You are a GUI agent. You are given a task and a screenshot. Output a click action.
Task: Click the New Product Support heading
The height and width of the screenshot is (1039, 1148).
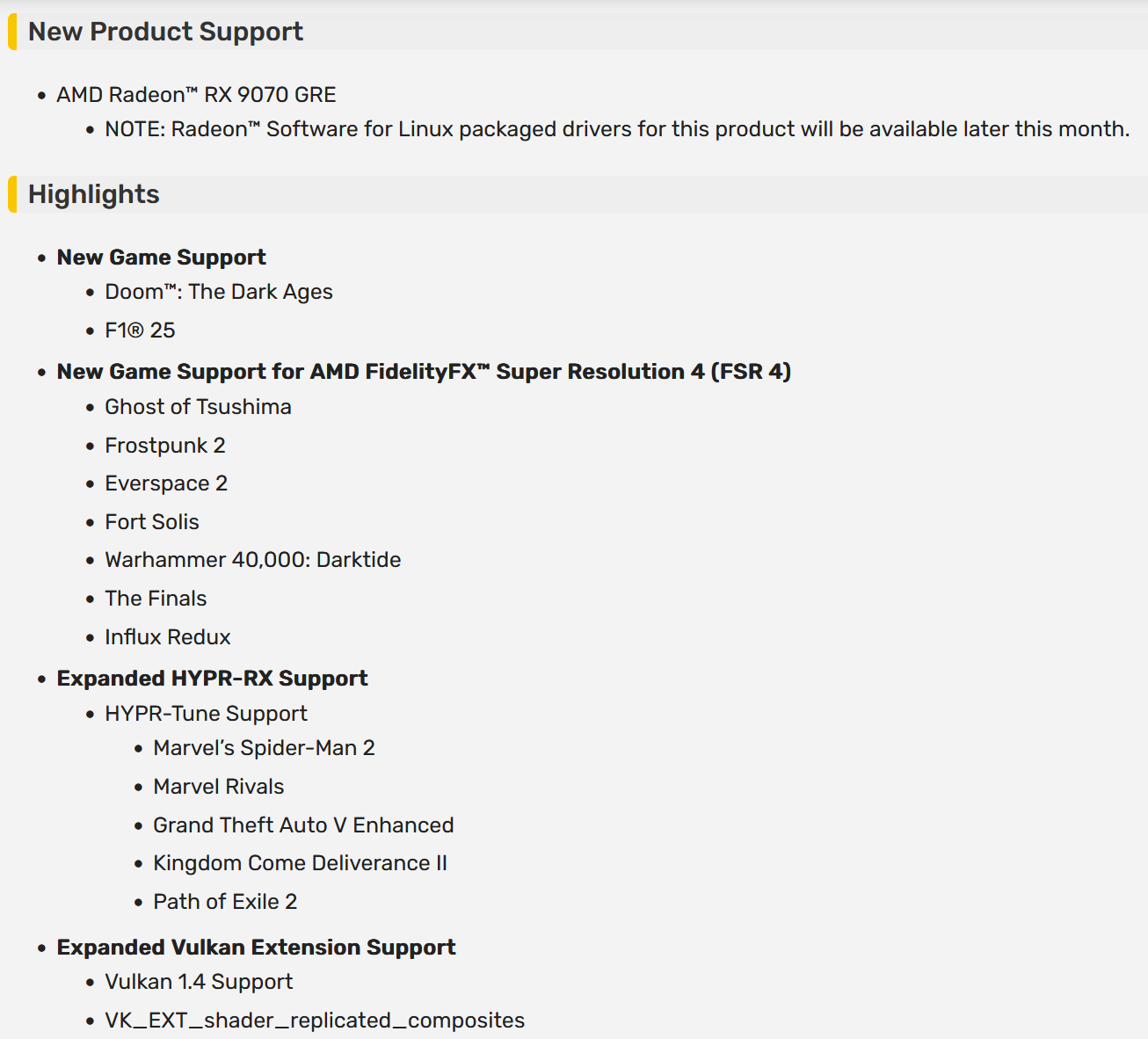165,32
